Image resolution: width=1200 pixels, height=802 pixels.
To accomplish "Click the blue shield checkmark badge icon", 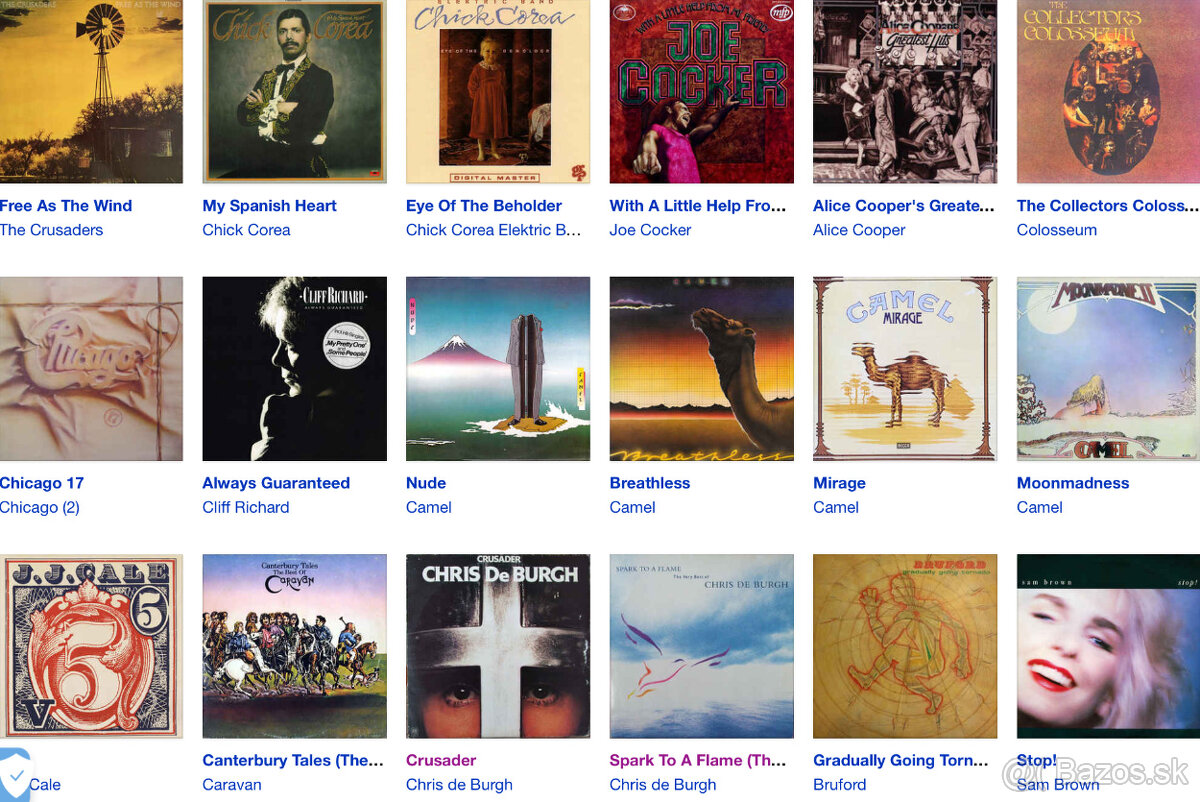I will coord(14,775).
